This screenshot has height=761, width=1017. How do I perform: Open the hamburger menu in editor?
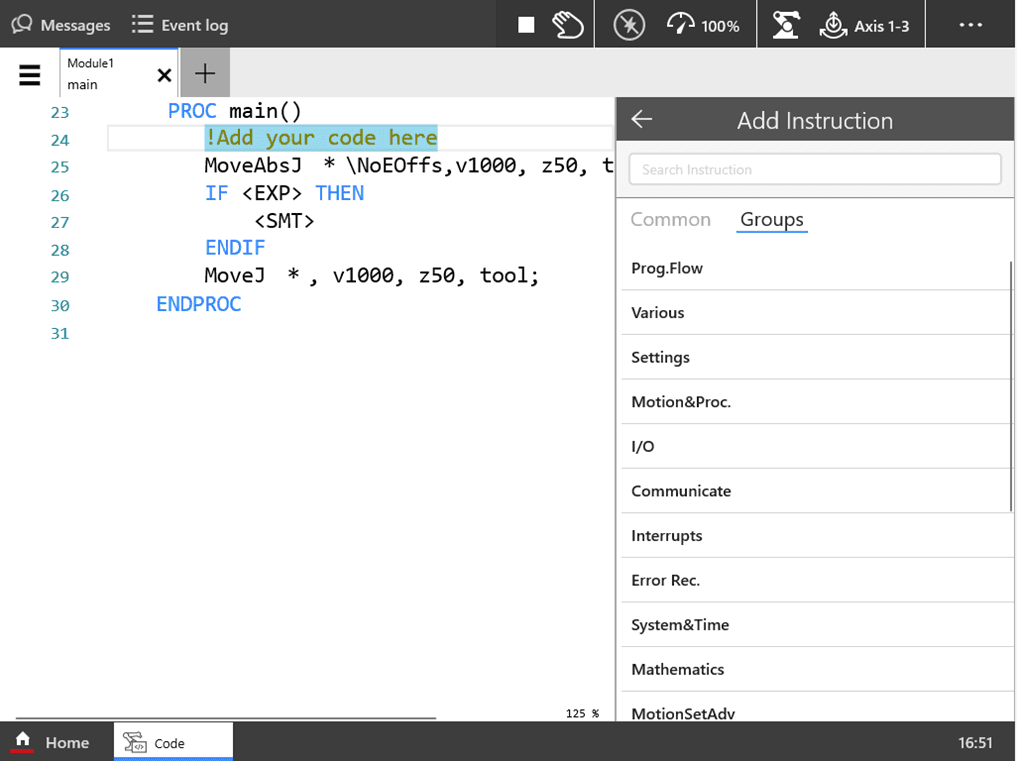29,75
